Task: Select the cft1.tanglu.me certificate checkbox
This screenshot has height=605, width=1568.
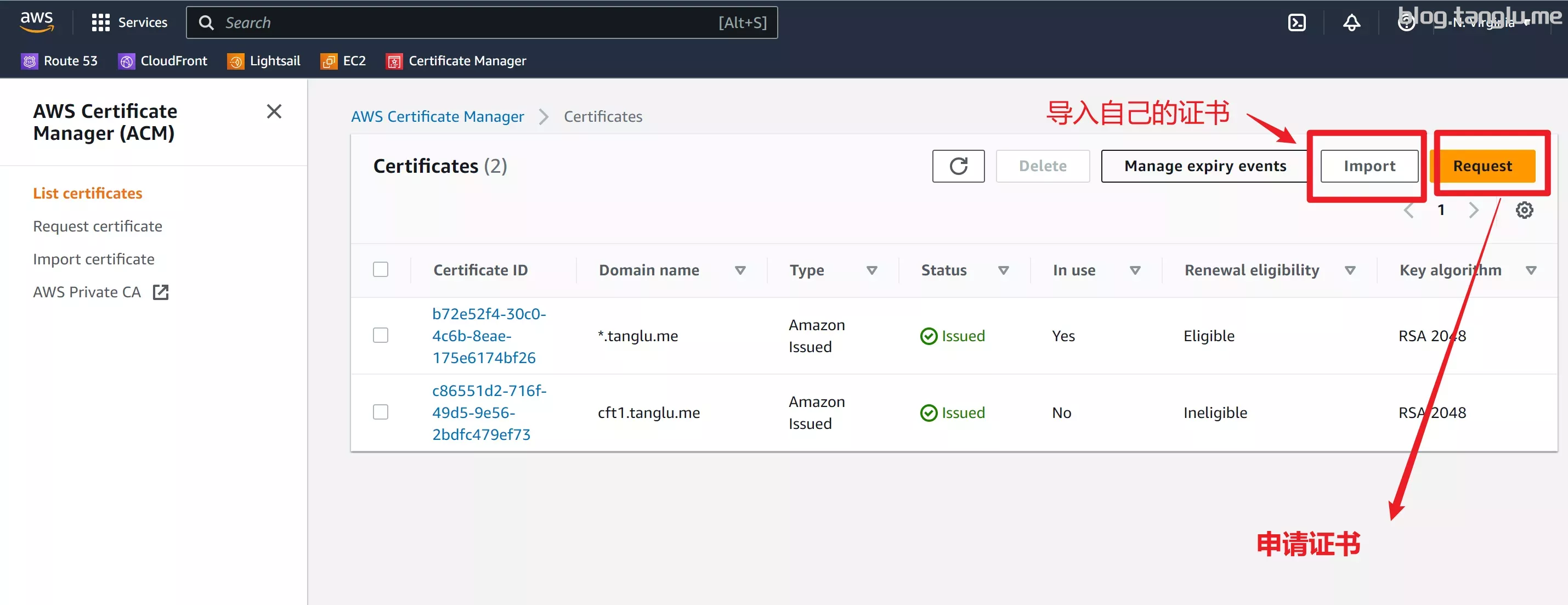Action: pos(381,412)
